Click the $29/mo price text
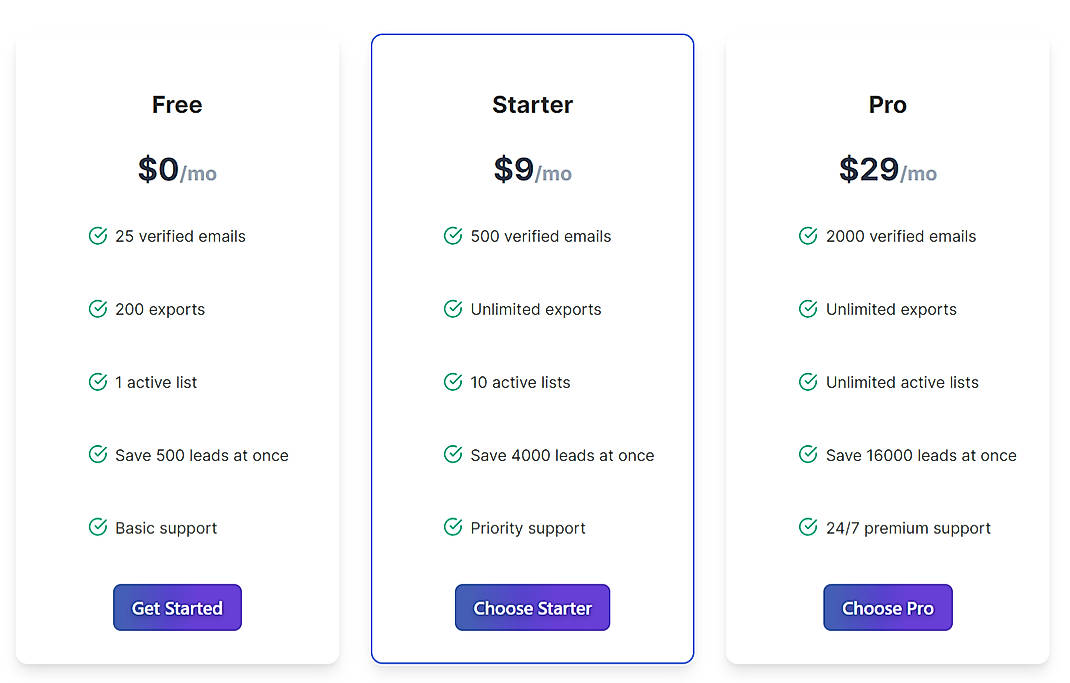The width and height of the screenshot is (1070, 683). (x=887, y=170)
